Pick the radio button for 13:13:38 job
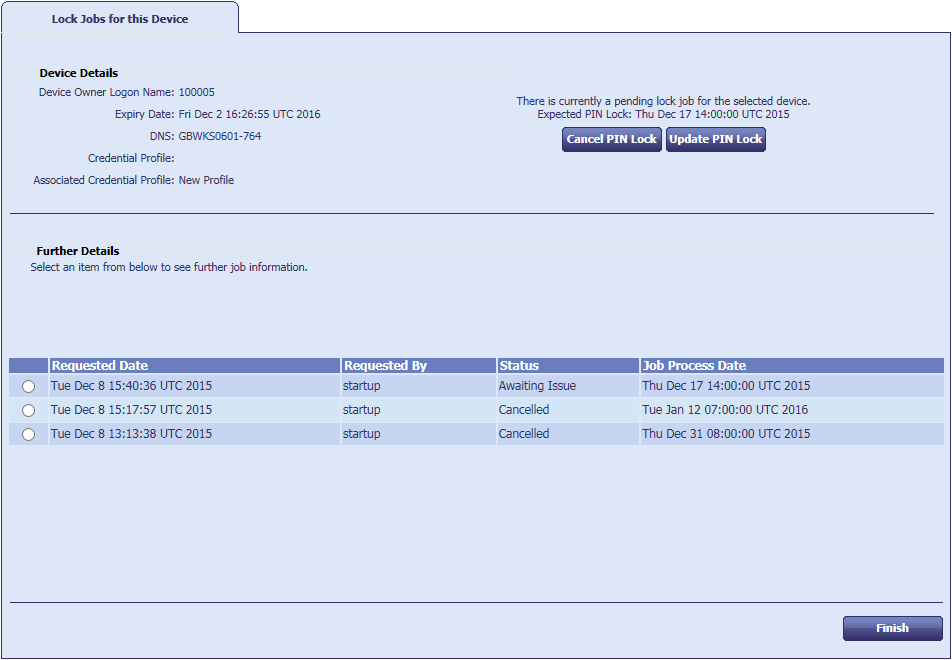This screenshot has height=660, width=952. pyautogui.click(x=28, y=434)
